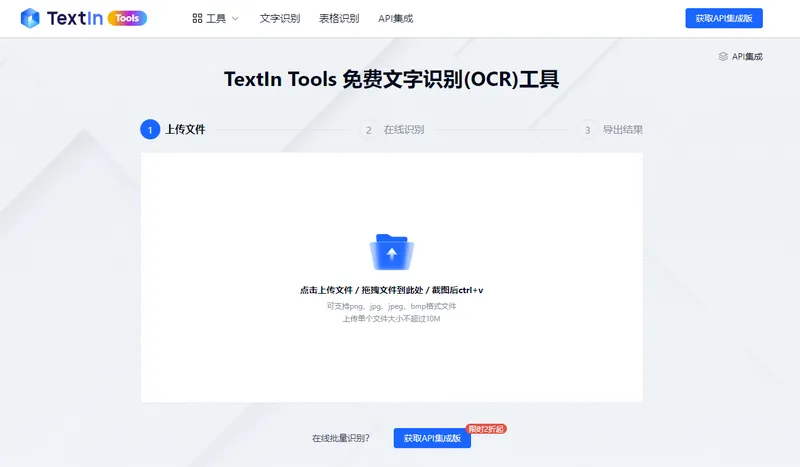Expand the 工具 dropdown chevron
This screenshot has width=800, height=467.
click(x=235, y=19)
